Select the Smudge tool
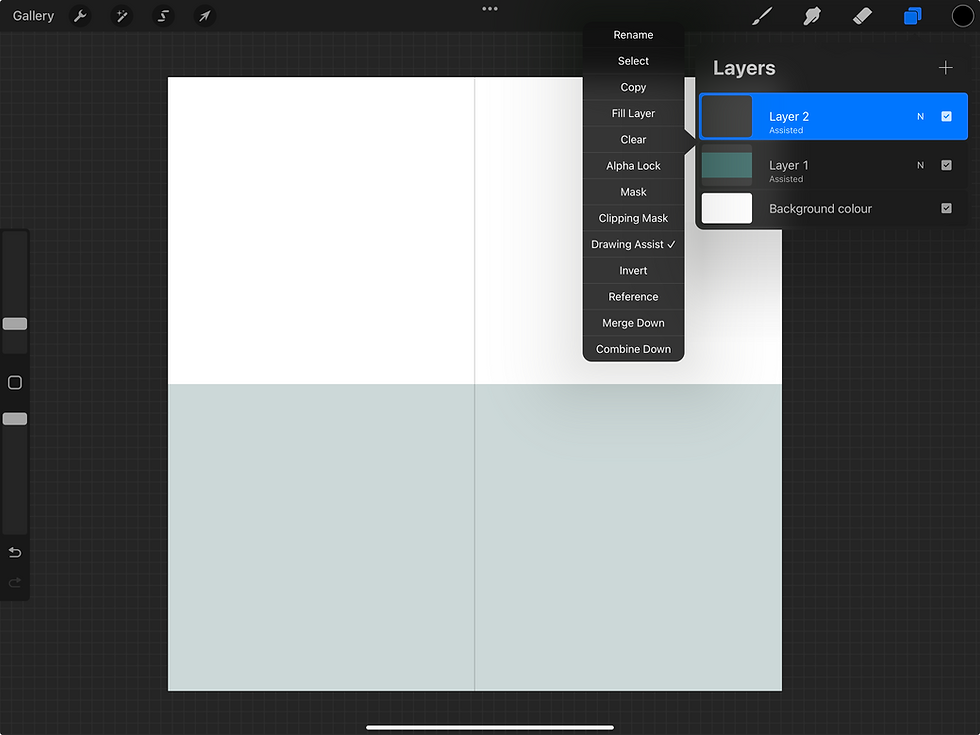The width and height of the screenshot is (980, 735). (811, 16)
